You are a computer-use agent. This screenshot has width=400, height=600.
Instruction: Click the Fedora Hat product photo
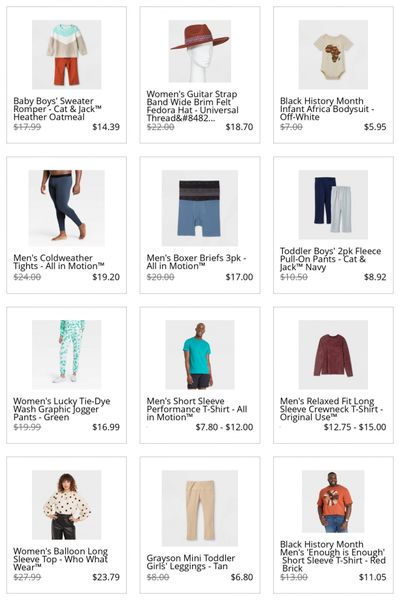pos(200,51)
